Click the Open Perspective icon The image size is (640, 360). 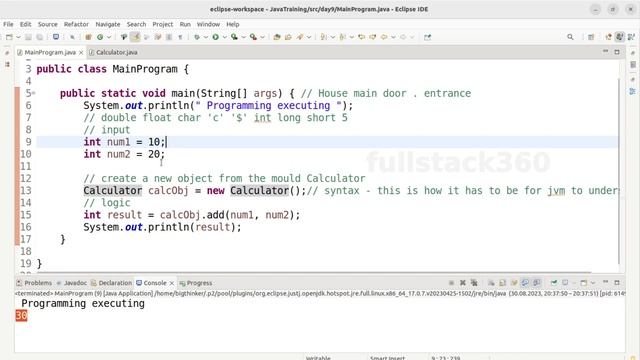coord(591,37)
